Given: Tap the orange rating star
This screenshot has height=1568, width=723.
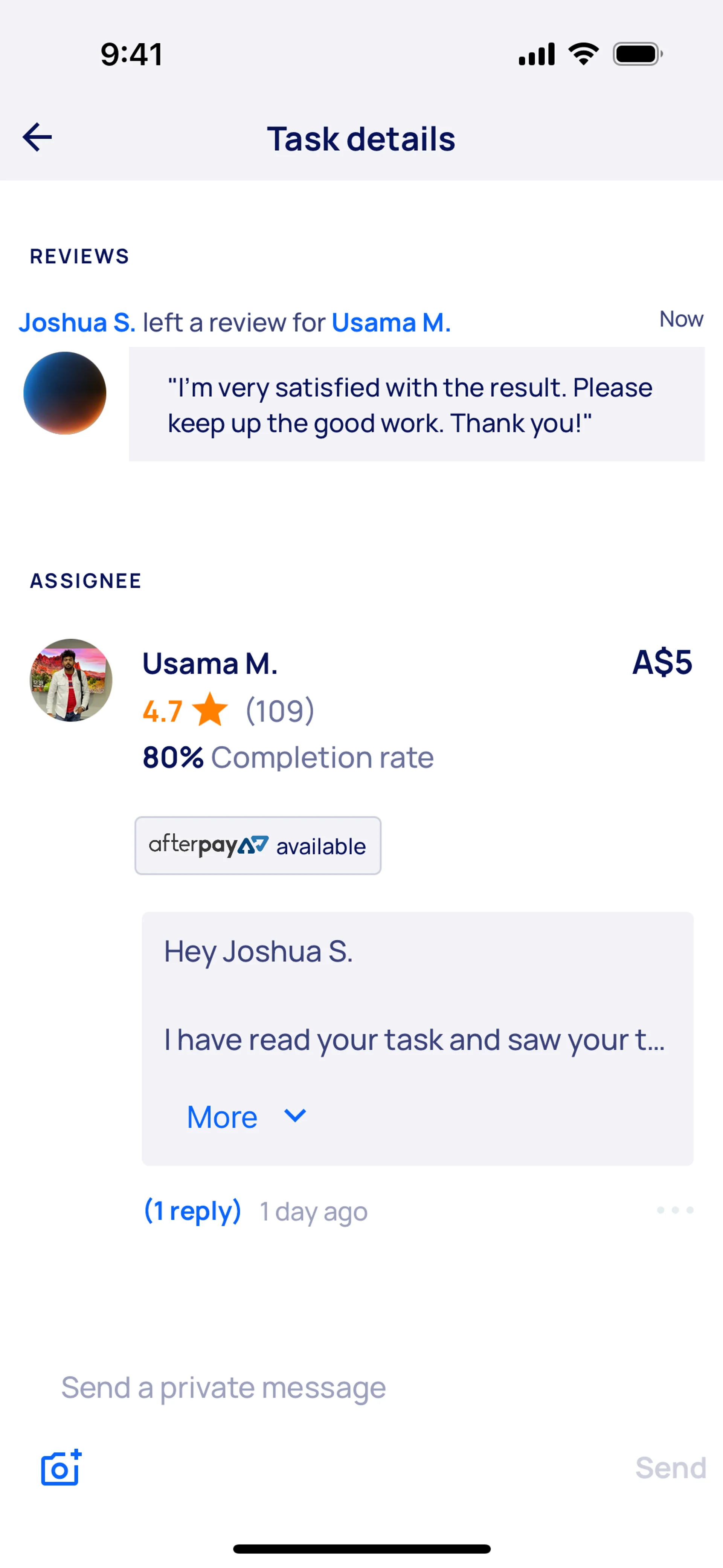Looking at the screenshot, I should (210, 710).
